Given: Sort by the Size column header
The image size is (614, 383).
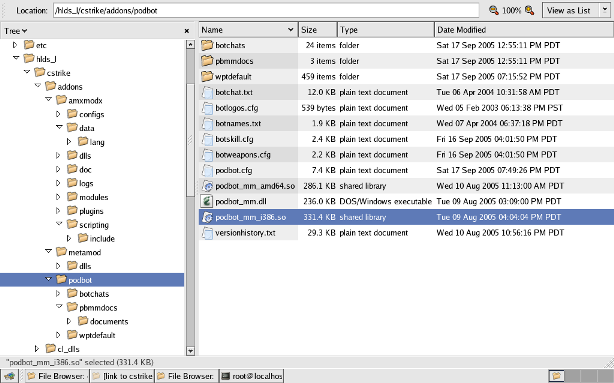Looking at the screenshot, I should click(318, 30).
